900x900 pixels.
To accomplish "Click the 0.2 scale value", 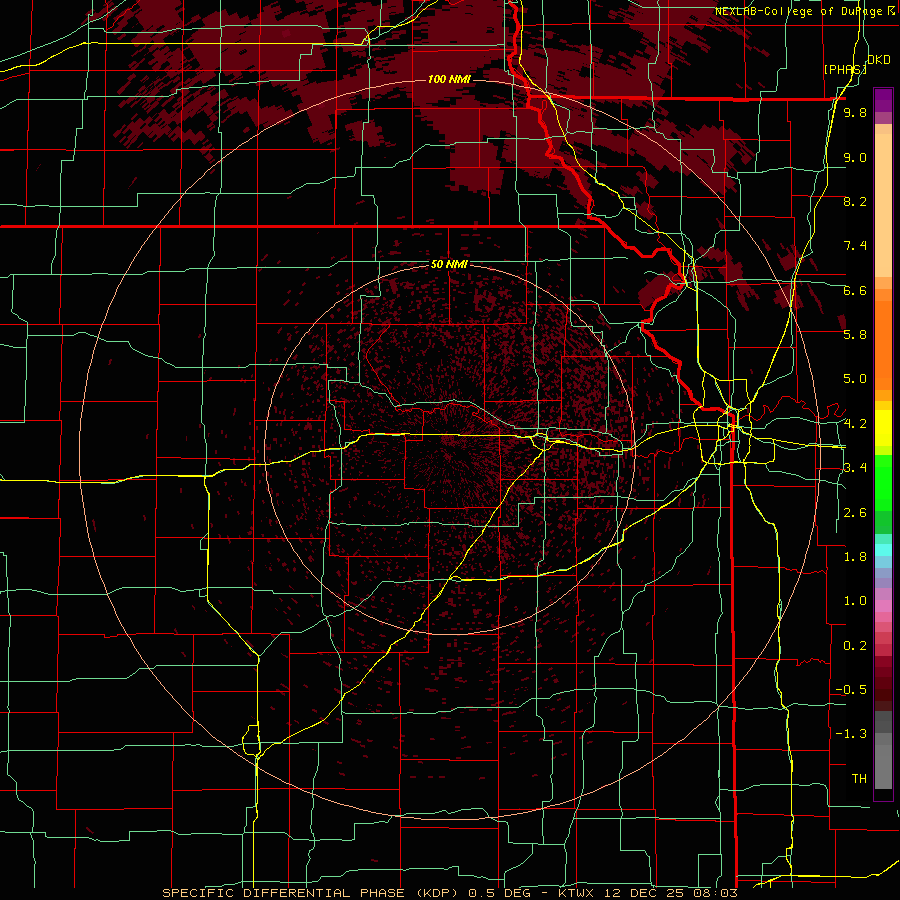I will pos(855,646).
